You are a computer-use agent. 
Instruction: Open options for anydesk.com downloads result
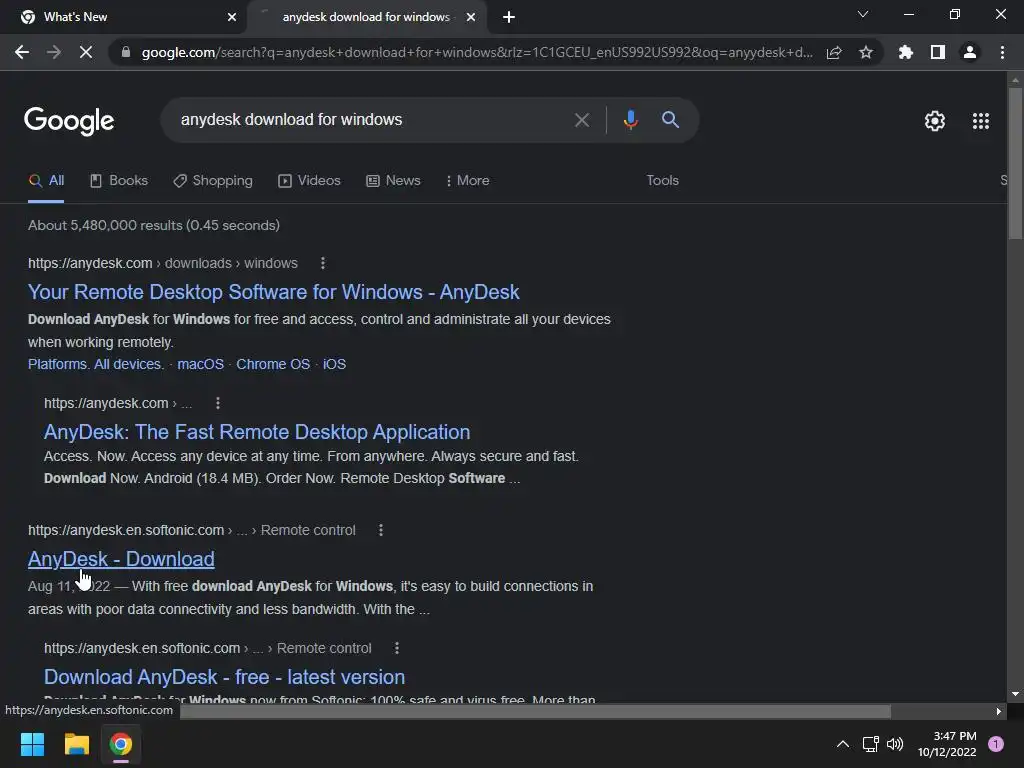pyautogui.click(x=323, y=263)
